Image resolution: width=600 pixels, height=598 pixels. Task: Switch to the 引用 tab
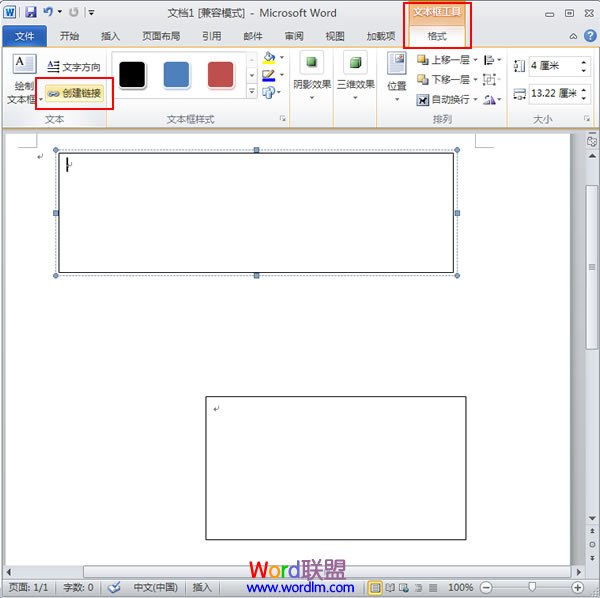tap(212, 36)
